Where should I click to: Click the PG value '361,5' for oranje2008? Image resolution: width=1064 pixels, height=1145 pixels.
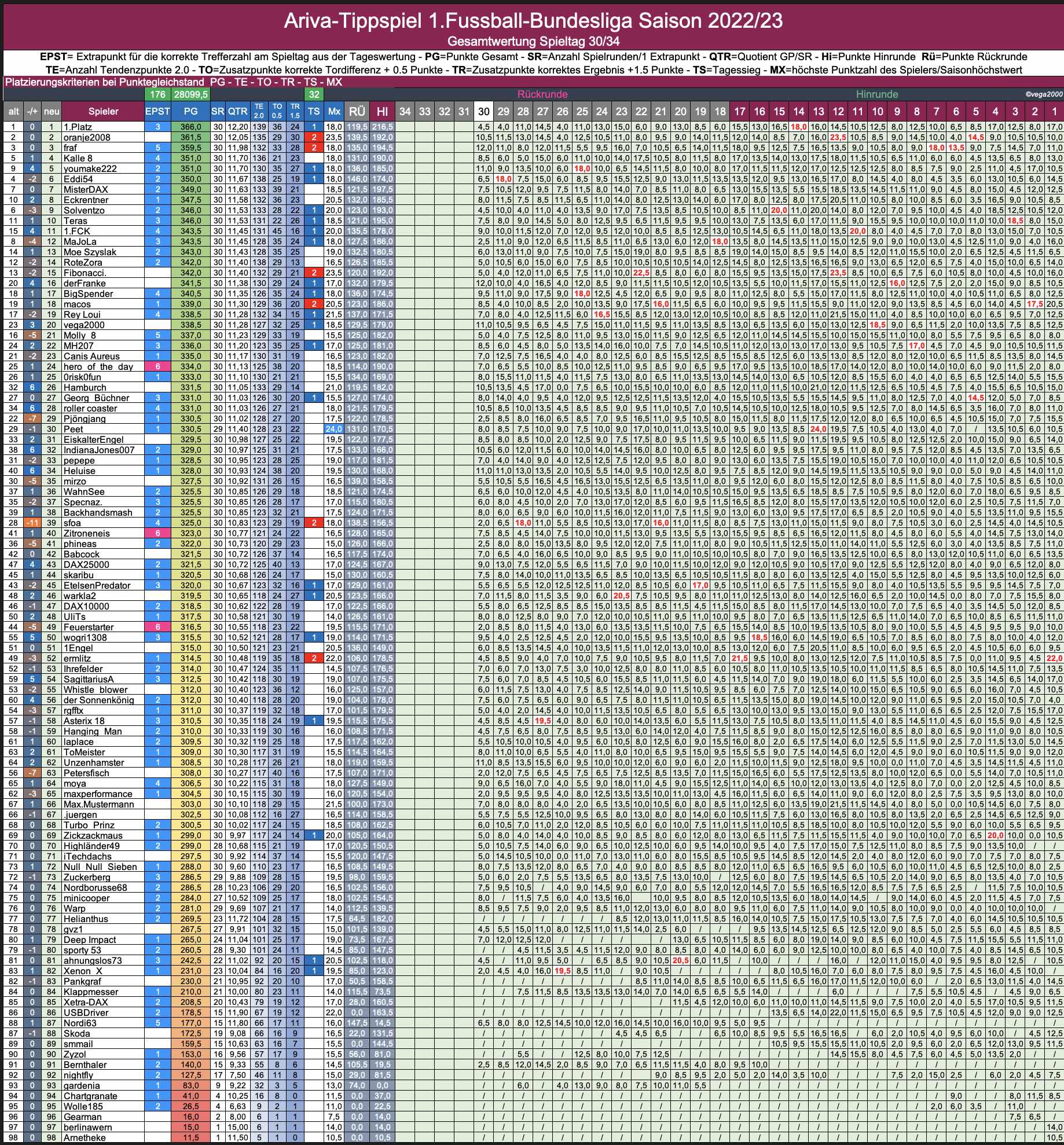pyautogui.click(x=190, y=137)
